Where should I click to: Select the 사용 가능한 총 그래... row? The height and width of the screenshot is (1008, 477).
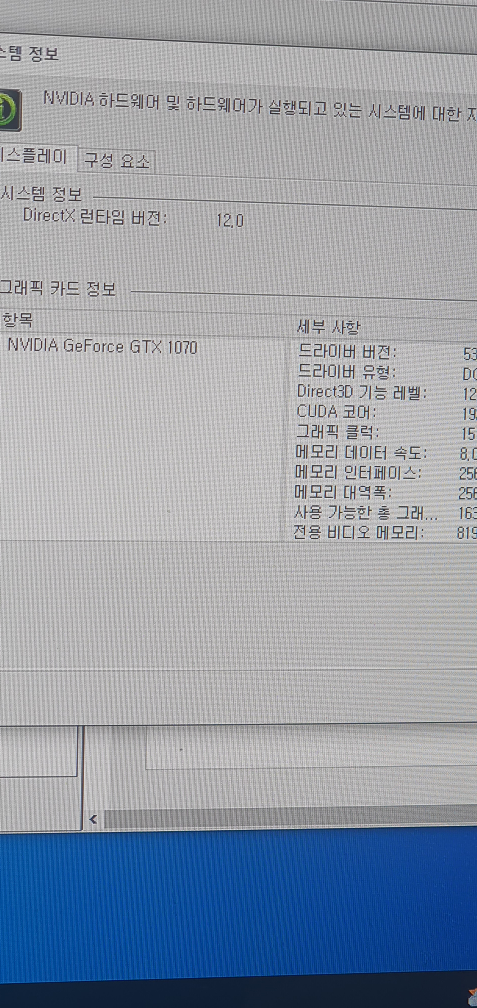[x=386, y=513]
